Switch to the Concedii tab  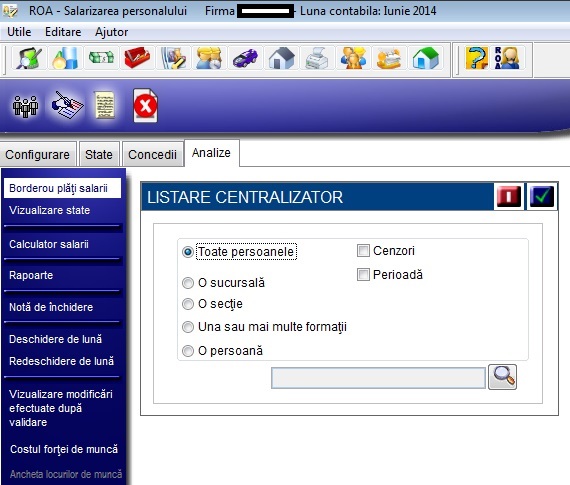coord(152,155)
